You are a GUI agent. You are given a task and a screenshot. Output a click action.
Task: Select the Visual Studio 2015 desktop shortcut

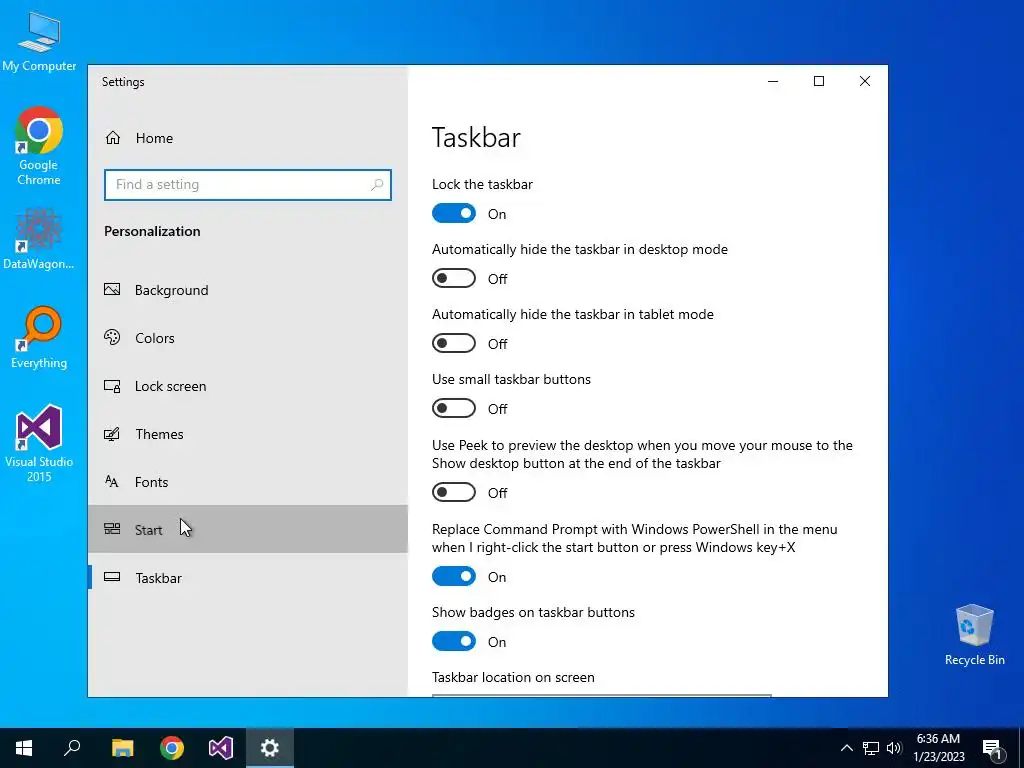(39, 443)
